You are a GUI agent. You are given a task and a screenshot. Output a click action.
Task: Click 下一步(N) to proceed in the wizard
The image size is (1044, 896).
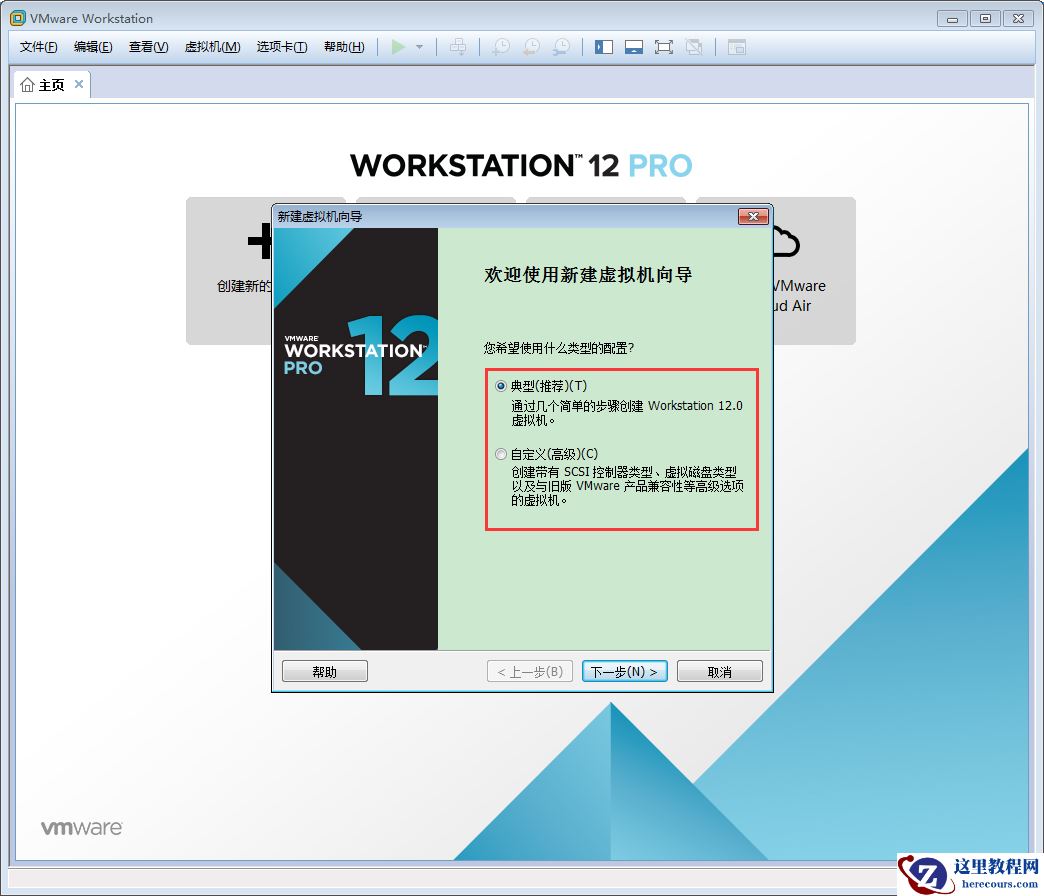[624, 671]
